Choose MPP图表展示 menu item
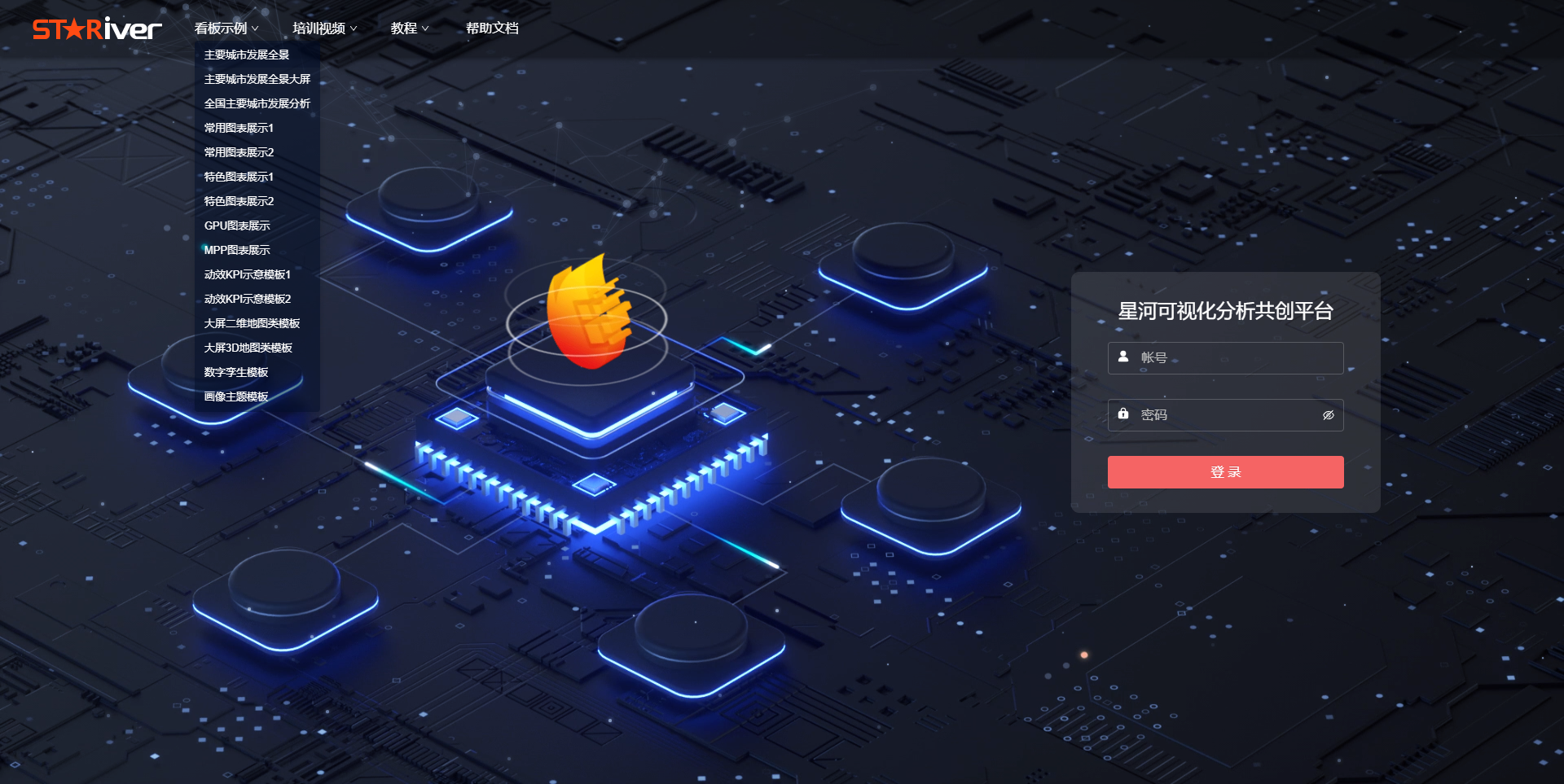1564x784 pixels. tap(237, 250)
